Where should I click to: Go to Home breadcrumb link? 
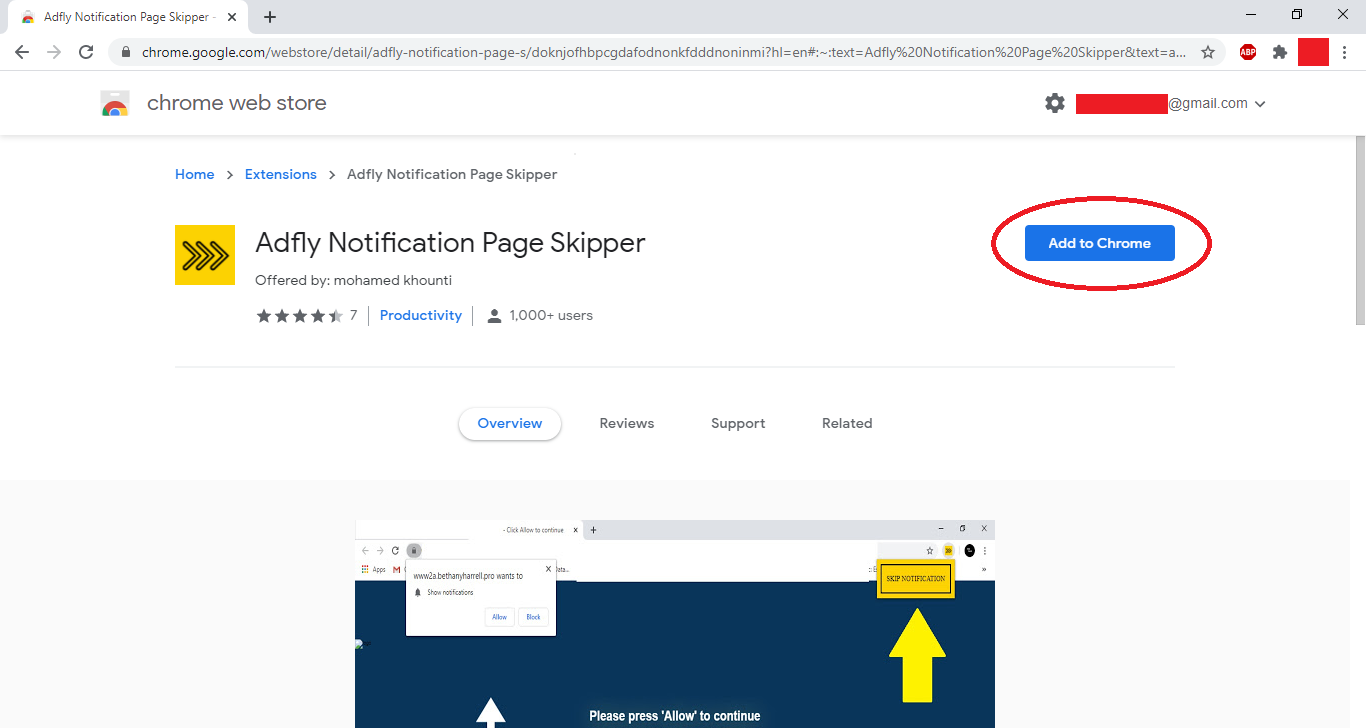[194, 174]
